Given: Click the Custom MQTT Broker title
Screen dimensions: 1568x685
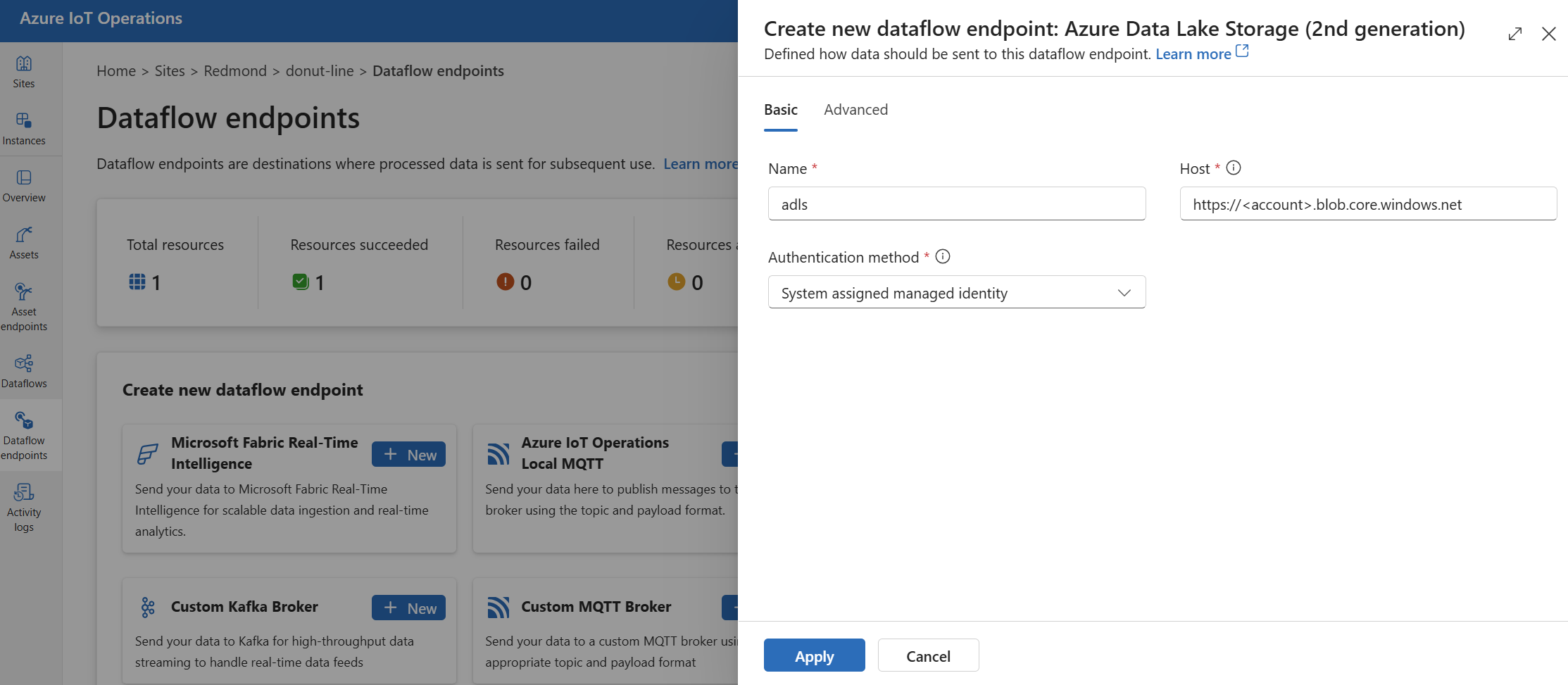Looking at the screenshot, I should click(x=596, y=606).
